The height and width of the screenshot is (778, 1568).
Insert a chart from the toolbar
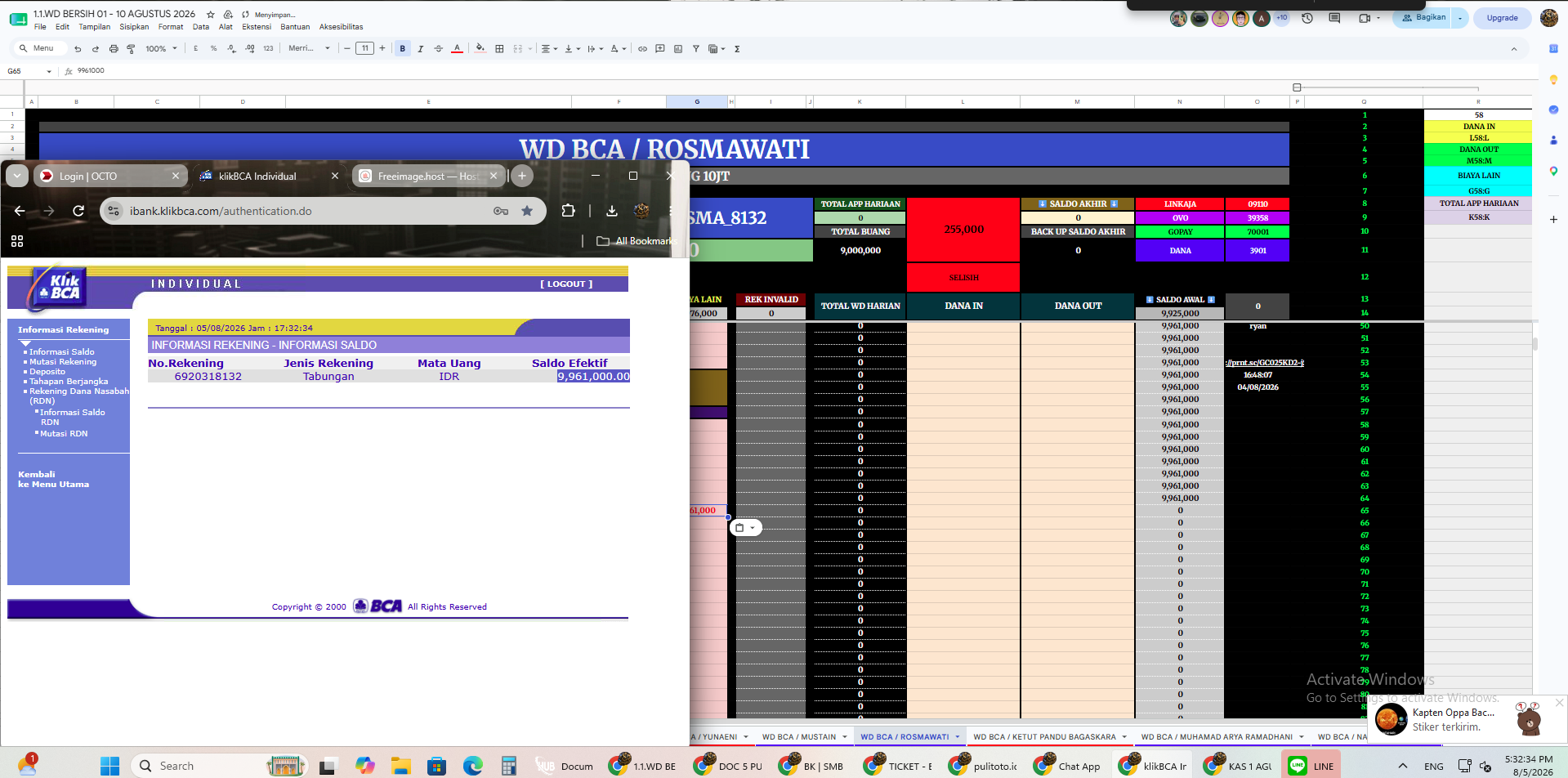[678, 49]
